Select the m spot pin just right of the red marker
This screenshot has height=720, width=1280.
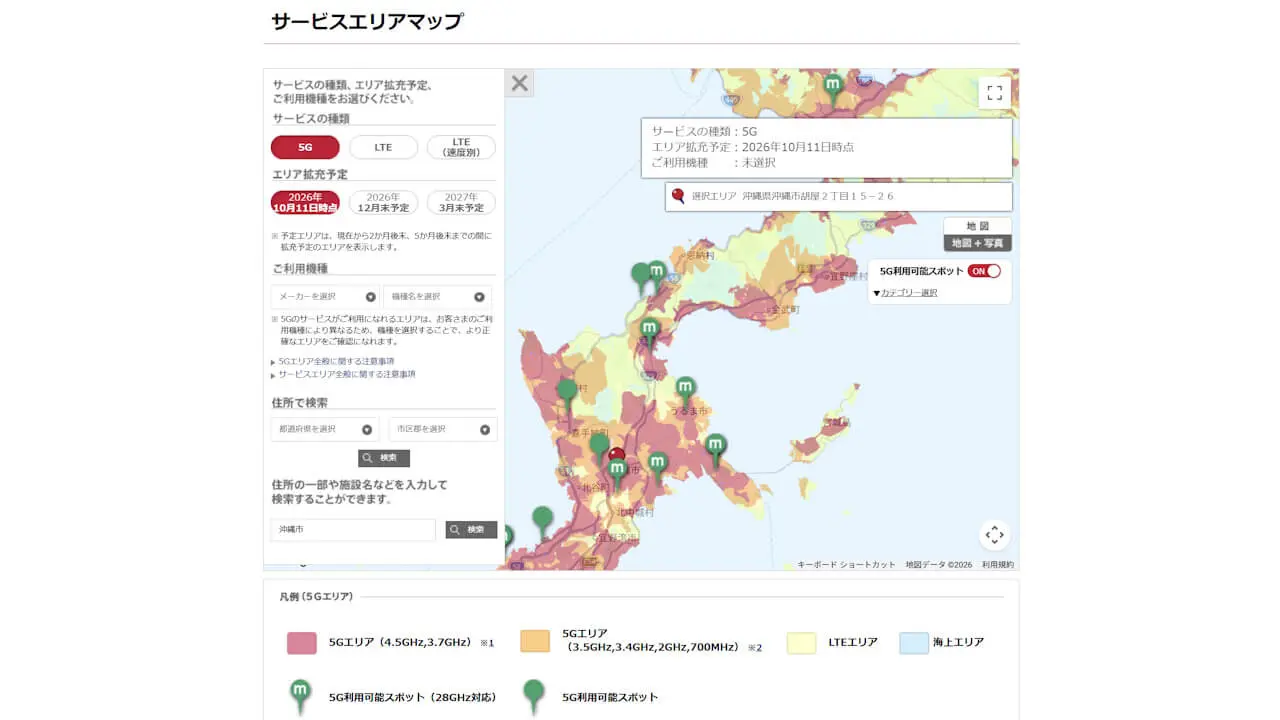[x=657, y=466]
